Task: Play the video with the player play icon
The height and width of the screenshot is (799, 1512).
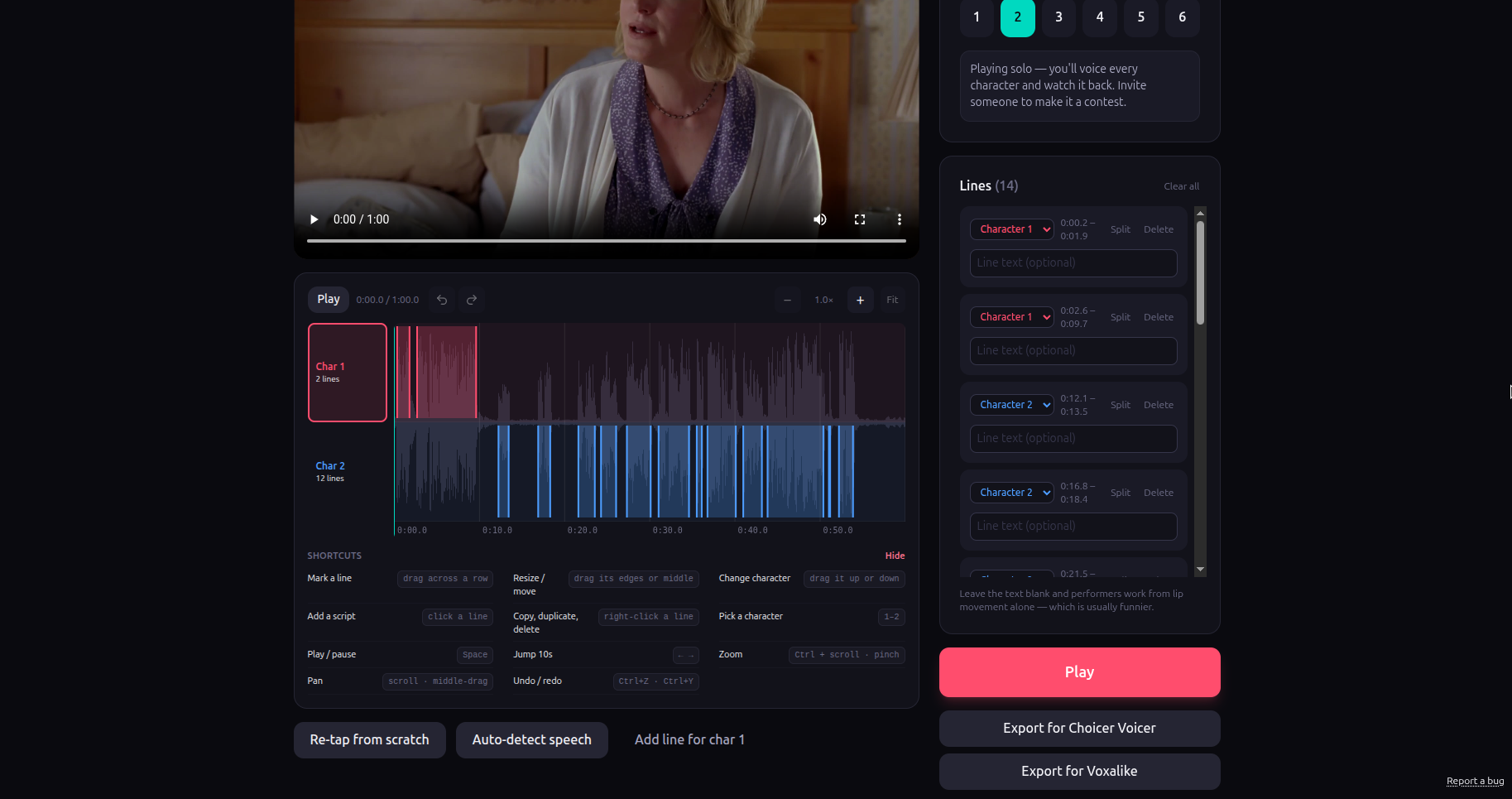Action: coord(314,219)
